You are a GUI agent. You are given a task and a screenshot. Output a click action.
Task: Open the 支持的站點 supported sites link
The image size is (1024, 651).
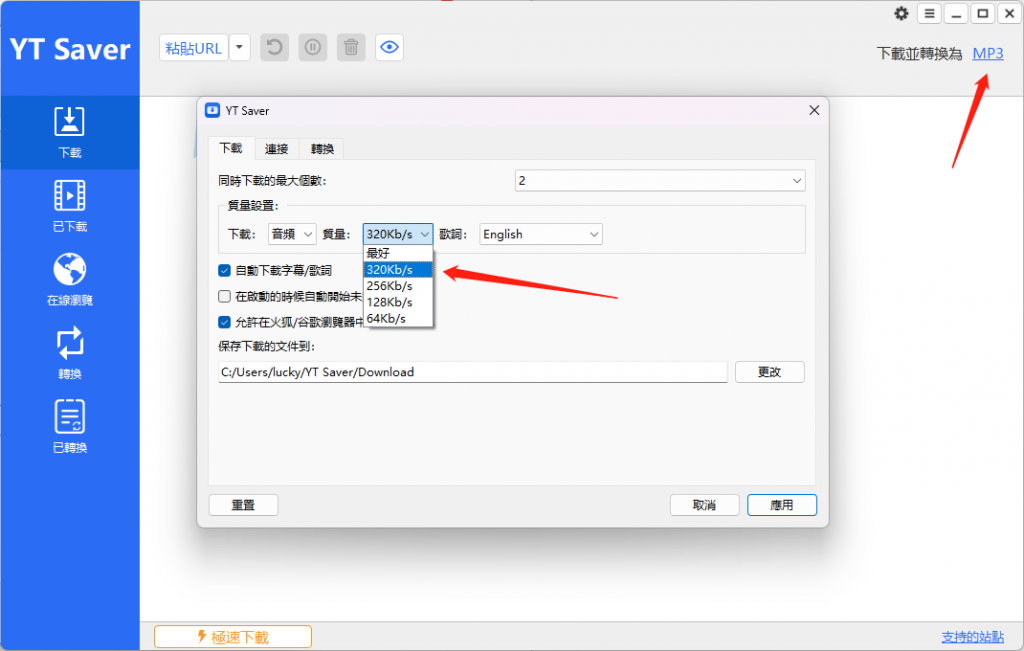[972, 637]
